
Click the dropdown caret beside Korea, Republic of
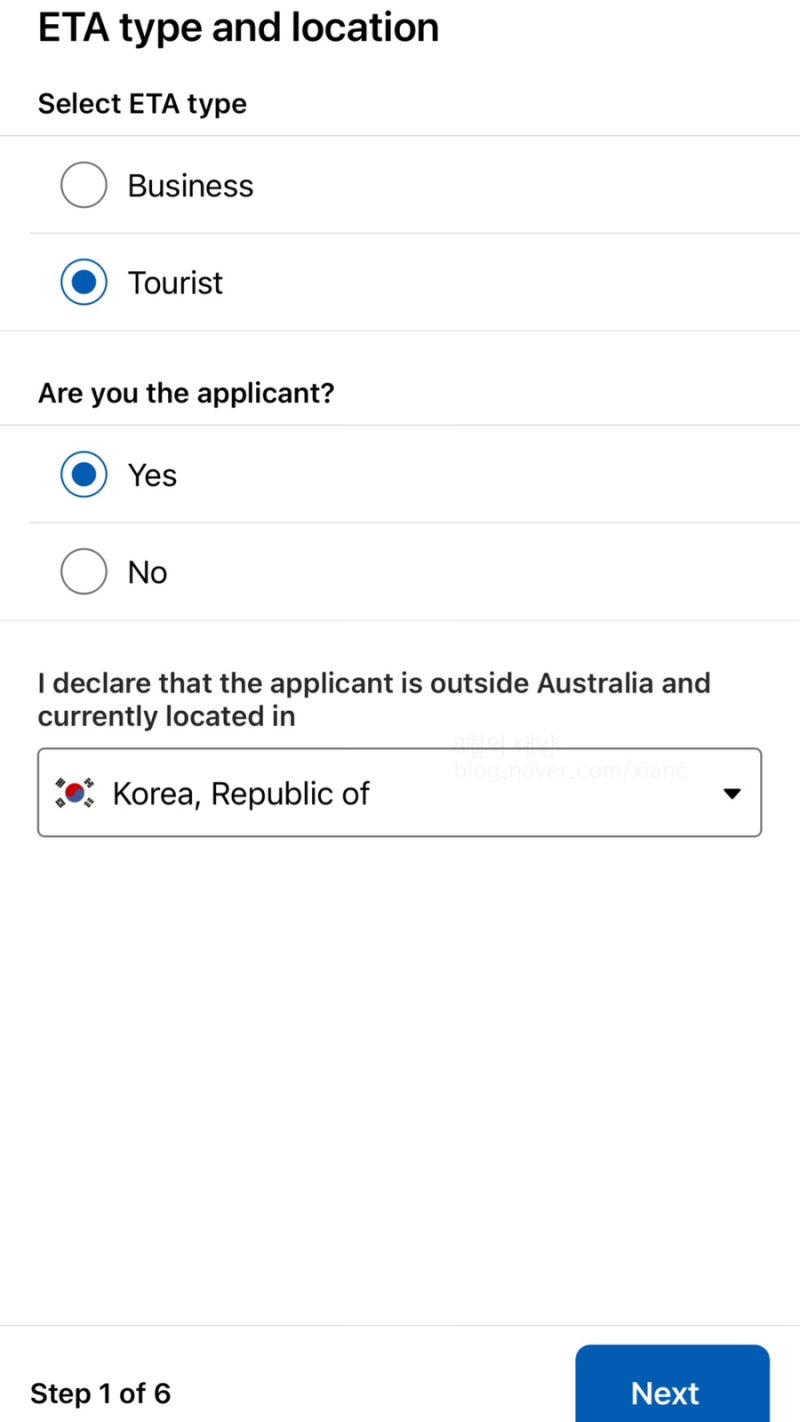click(730, 792)
